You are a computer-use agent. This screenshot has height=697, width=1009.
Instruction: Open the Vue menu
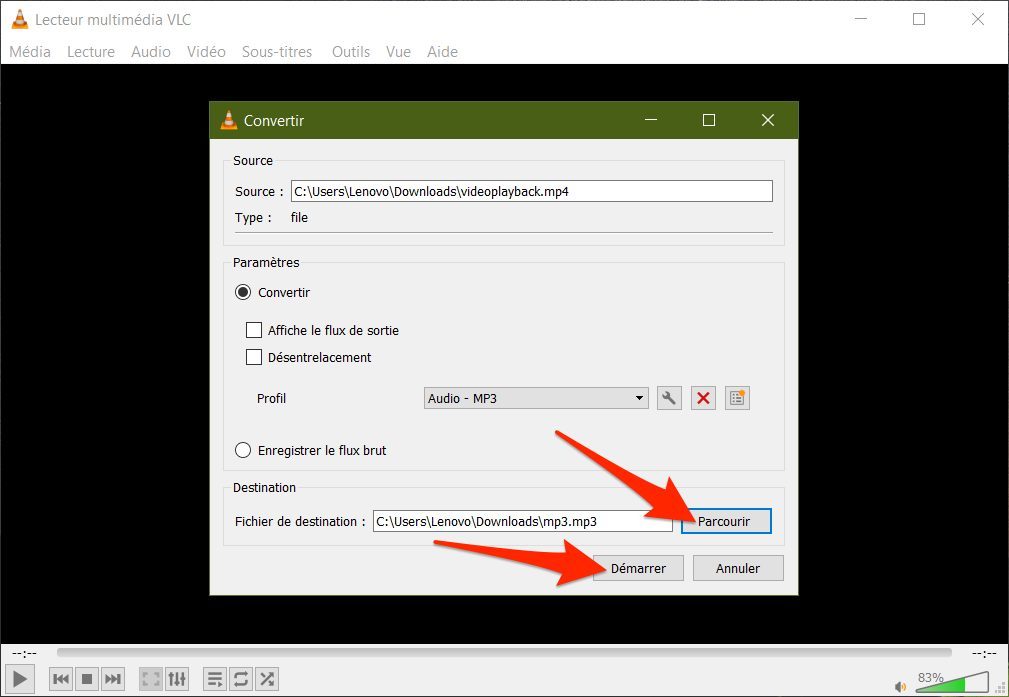[398, 51]
